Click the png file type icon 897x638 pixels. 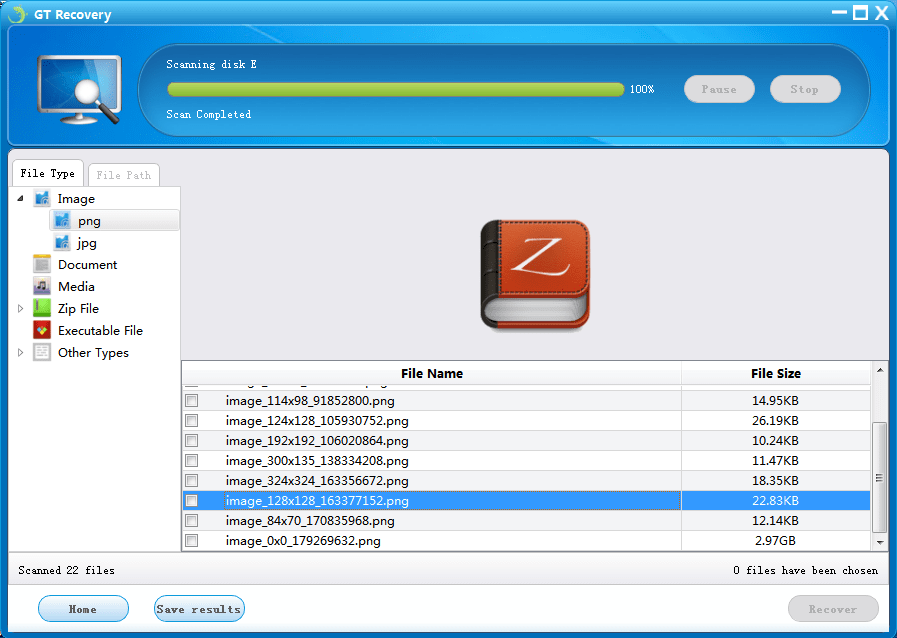pos(62,220)
